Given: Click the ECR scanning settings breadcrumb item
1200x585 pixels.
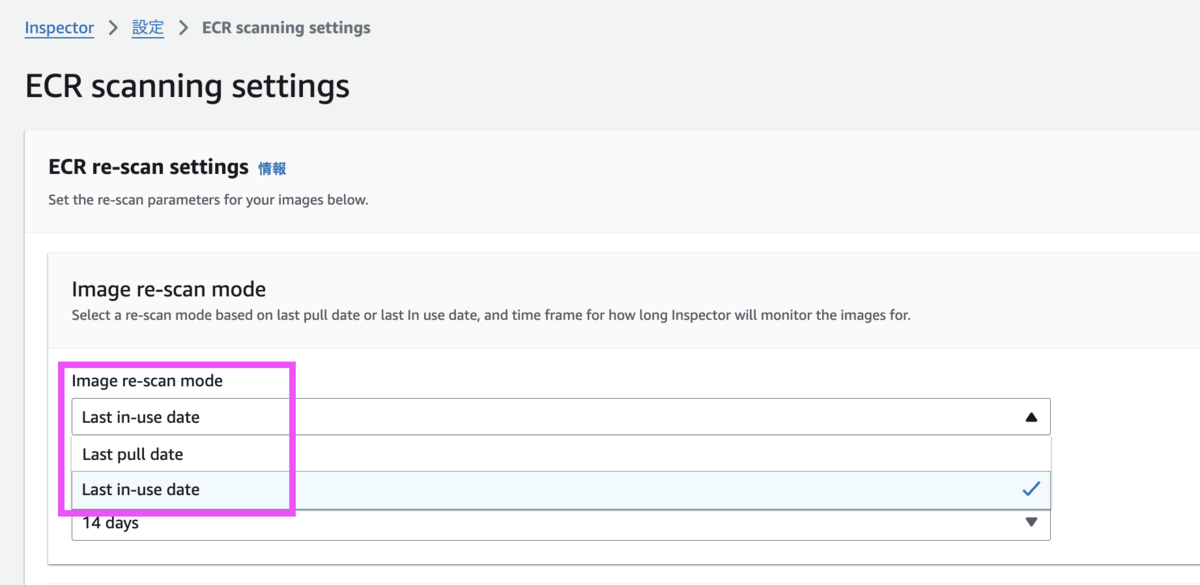Looking at the screenshot, I should pyautogui.click(x=286, y=28).
